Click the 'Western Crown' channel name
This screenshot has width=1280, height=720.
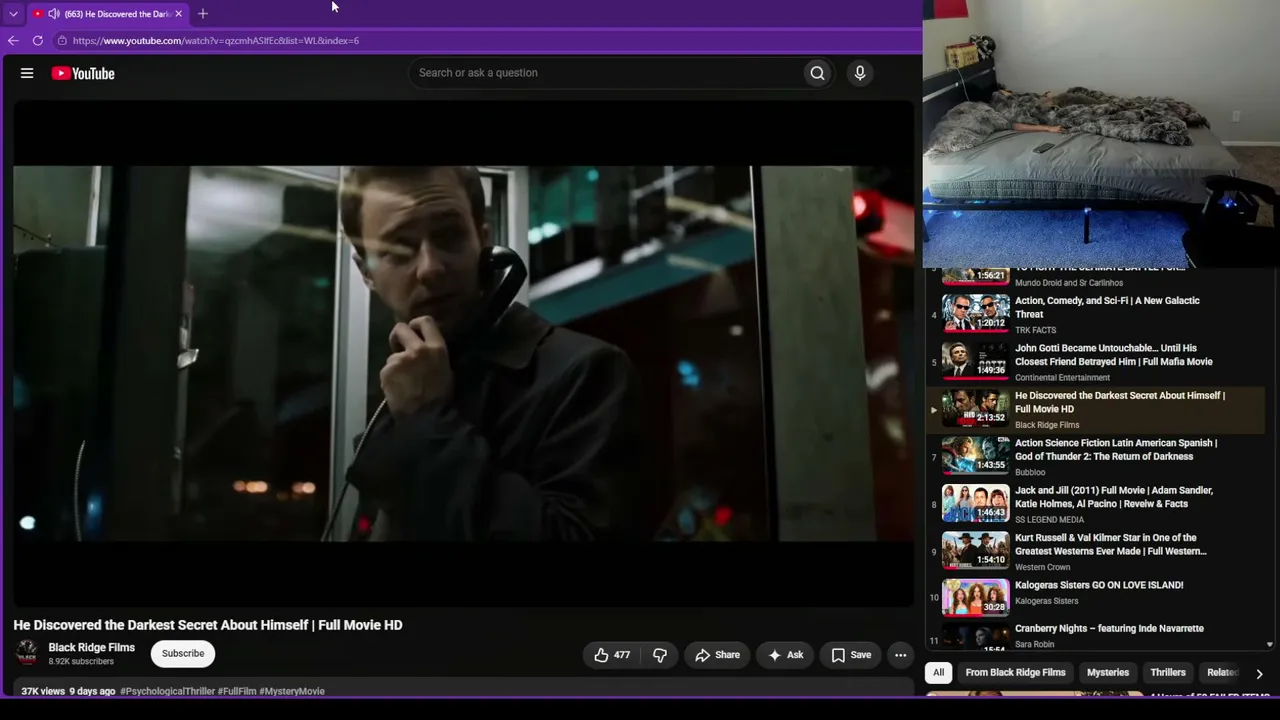pos(1042,567)
